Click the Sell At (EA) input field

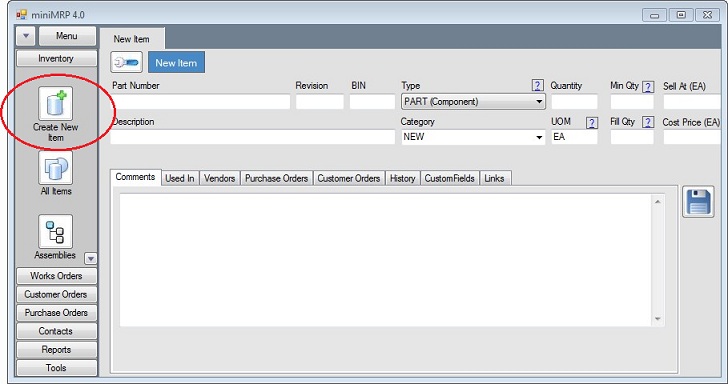click(x=692, y=102)
